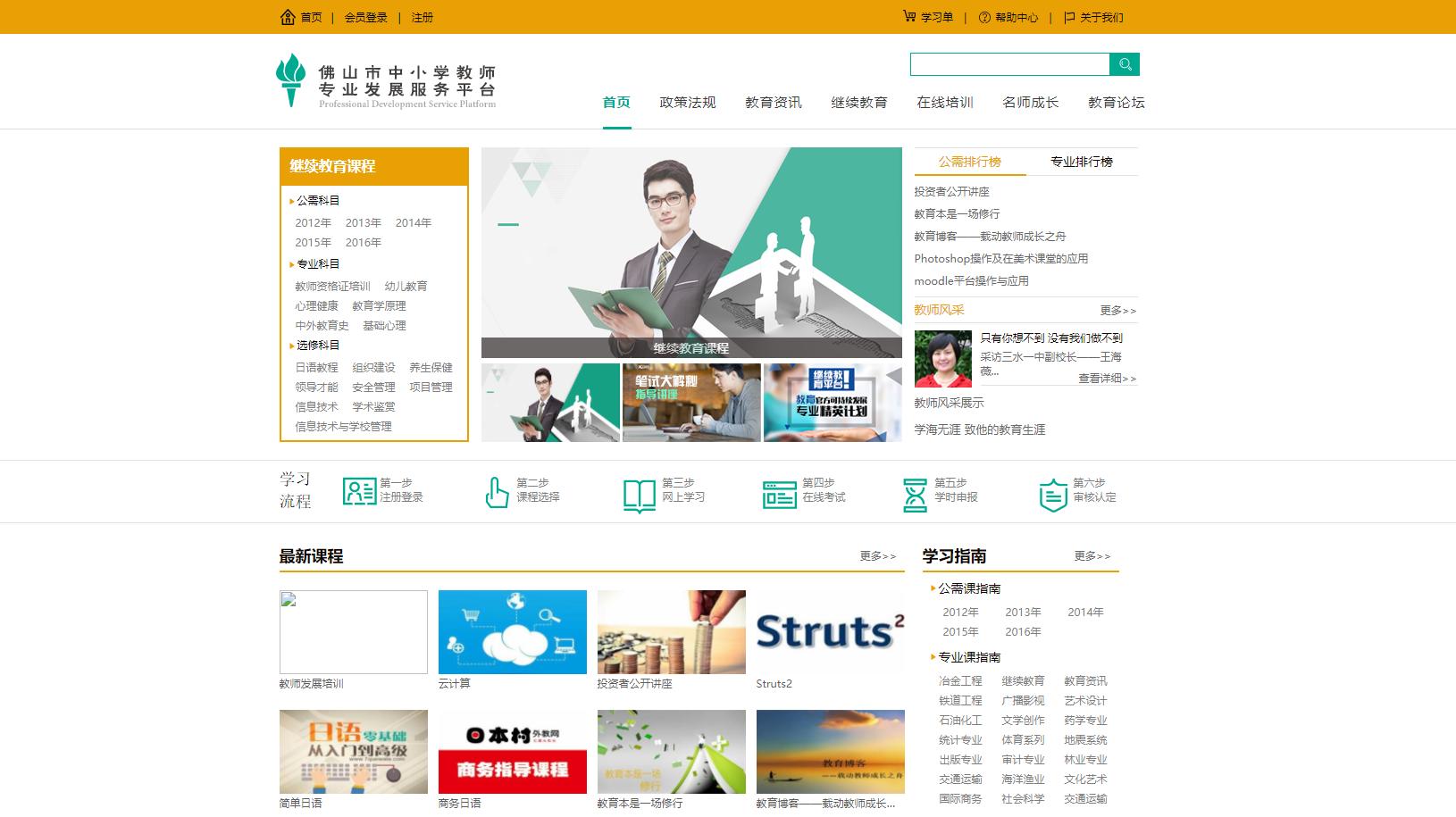
Task: Open 2014年 under 公需课指南
Action: 1085,613
